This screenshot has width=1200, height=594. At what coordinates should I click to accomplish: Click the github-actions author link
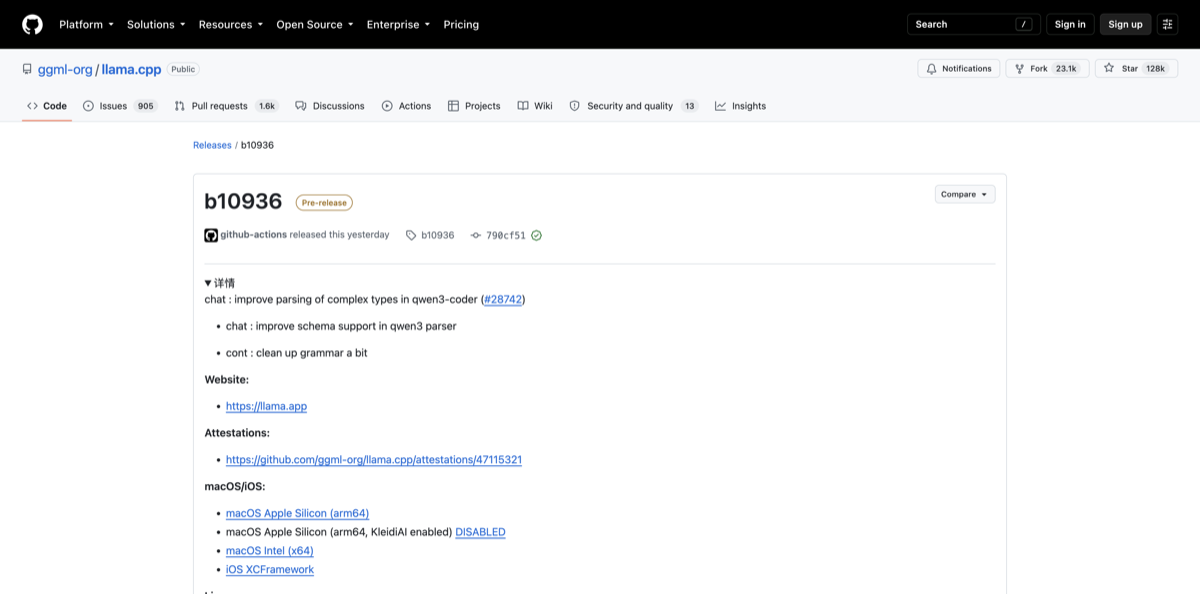[x=253, y=235]
